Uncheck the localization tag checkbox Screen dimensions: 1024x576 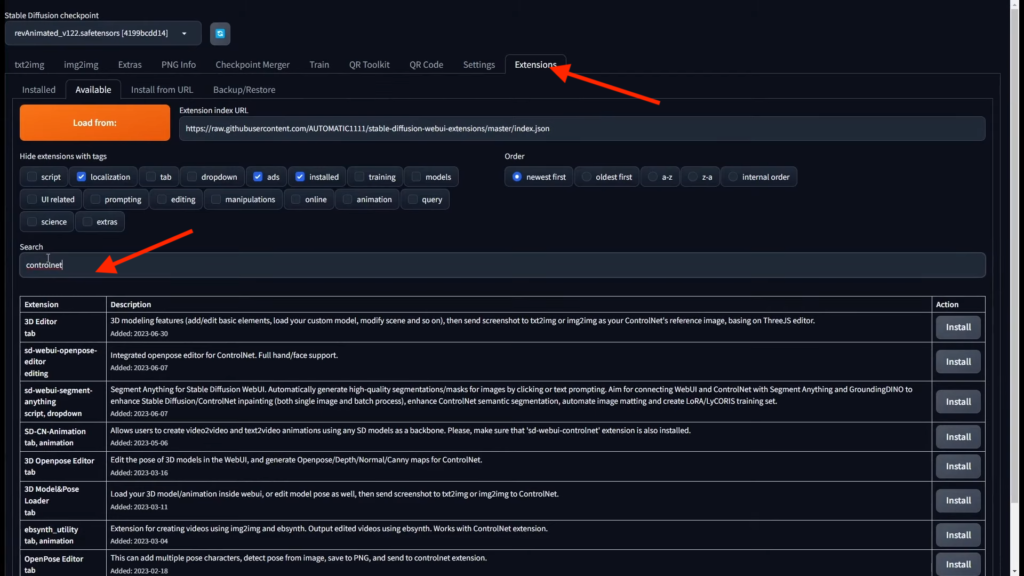point(81,177)
